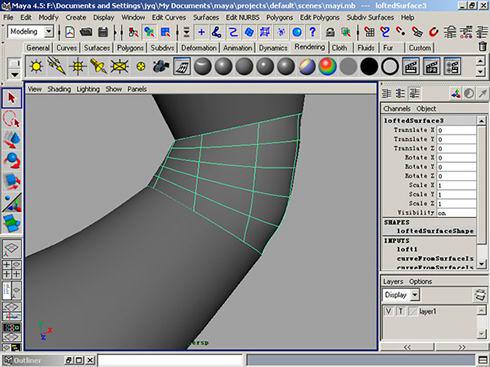
Task: Toggle snap to grids
Action: tap(369, 32)
